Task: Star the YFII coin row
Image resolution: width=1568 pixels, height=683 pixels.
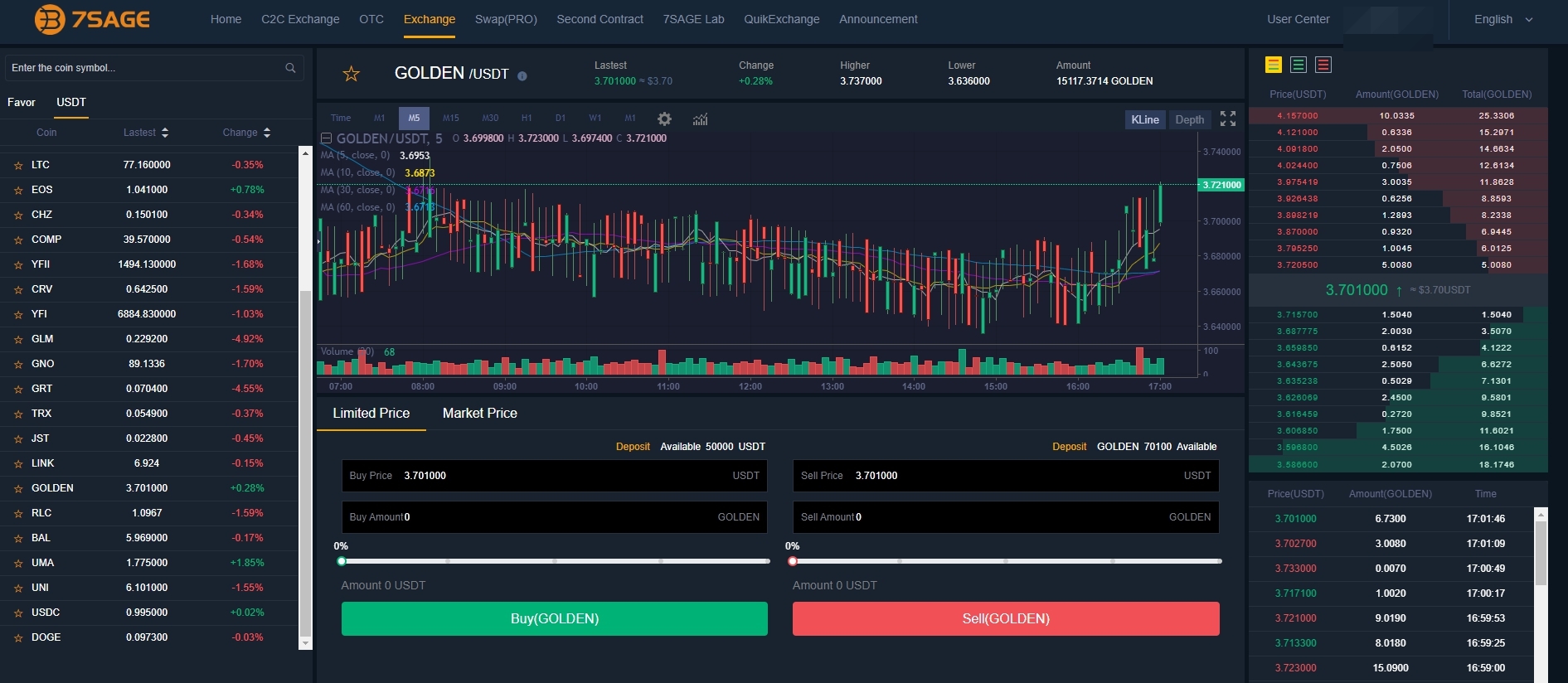Action: click(18, 265)
